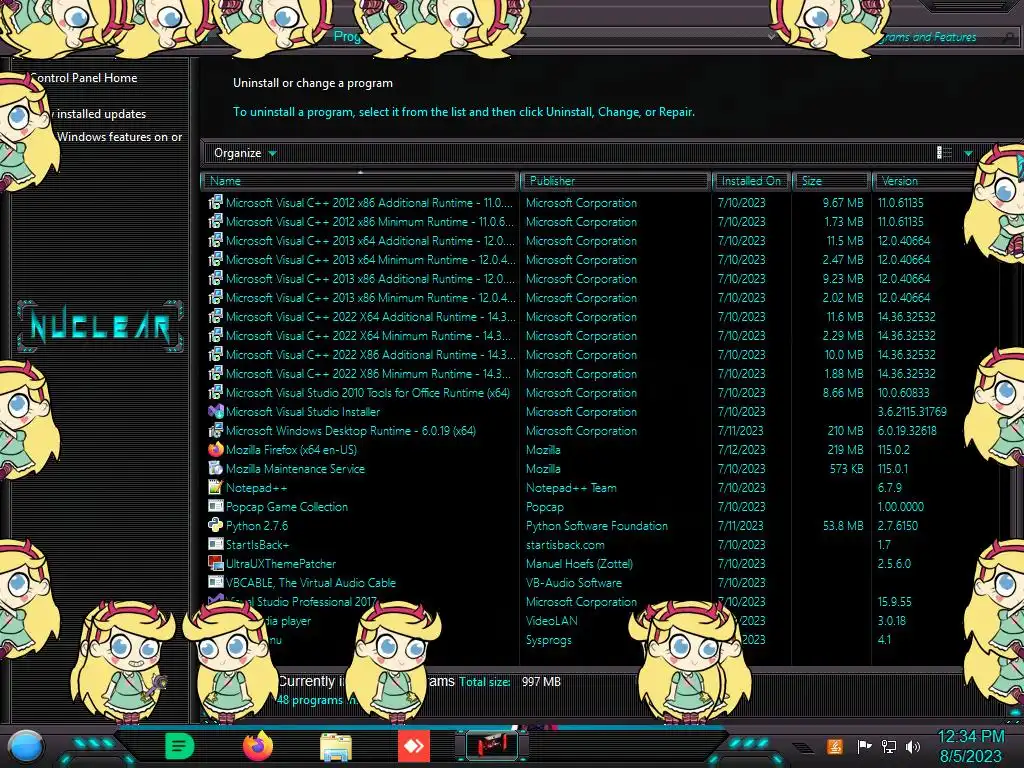The width and height of the screenshot is (1024, 768).
Task: Select Microsoft Visual C++ 2022 X64 Minimum Runtime
Action: [368, 335]
